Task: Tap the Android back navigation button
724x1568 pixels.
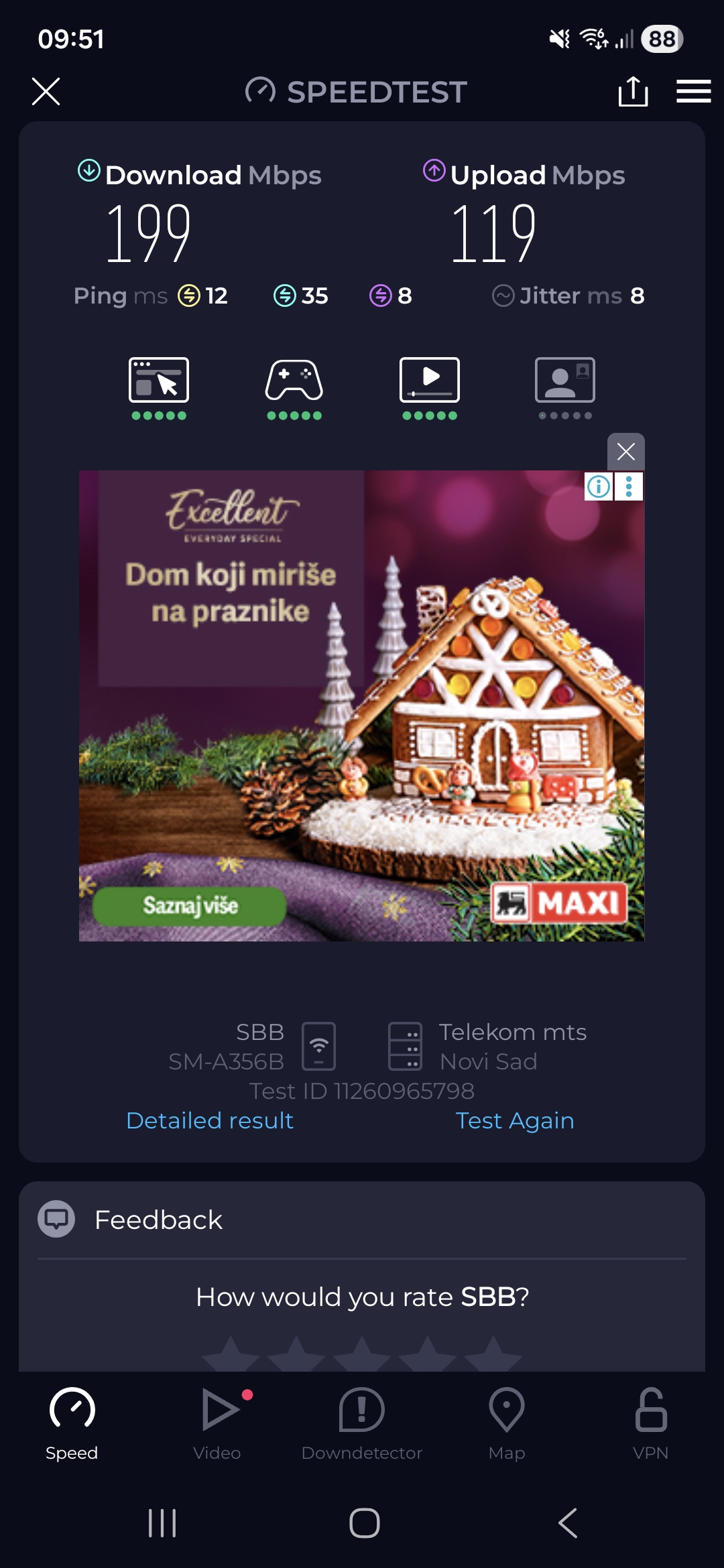Action: 567,1523
